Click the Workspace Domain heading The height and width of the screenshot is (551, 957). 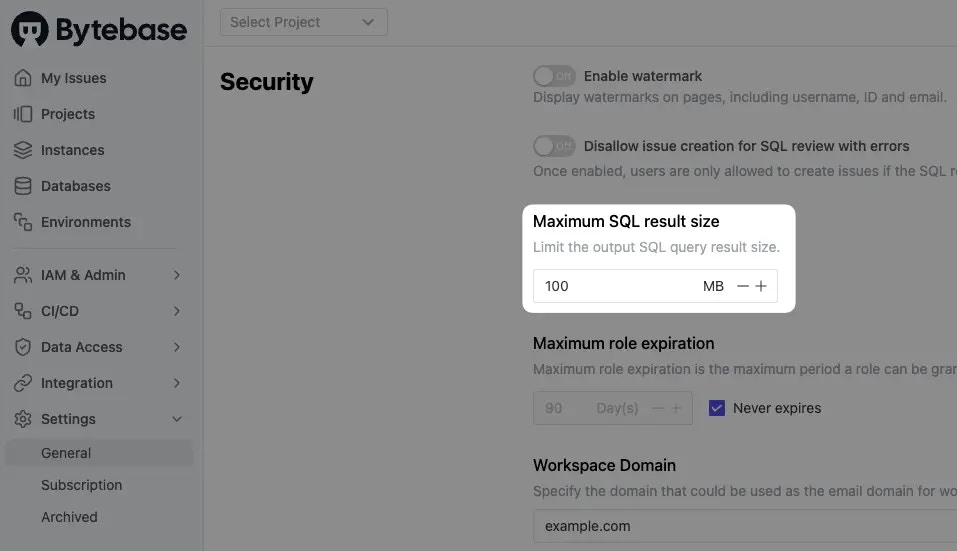604,466
